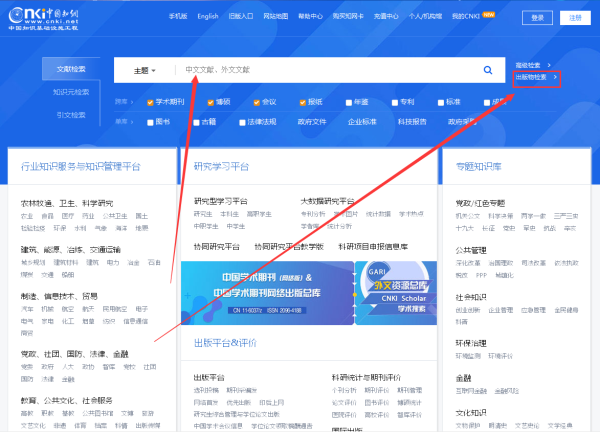
Task: Open the 研究型学习平台 link
Action: [221, 201]
